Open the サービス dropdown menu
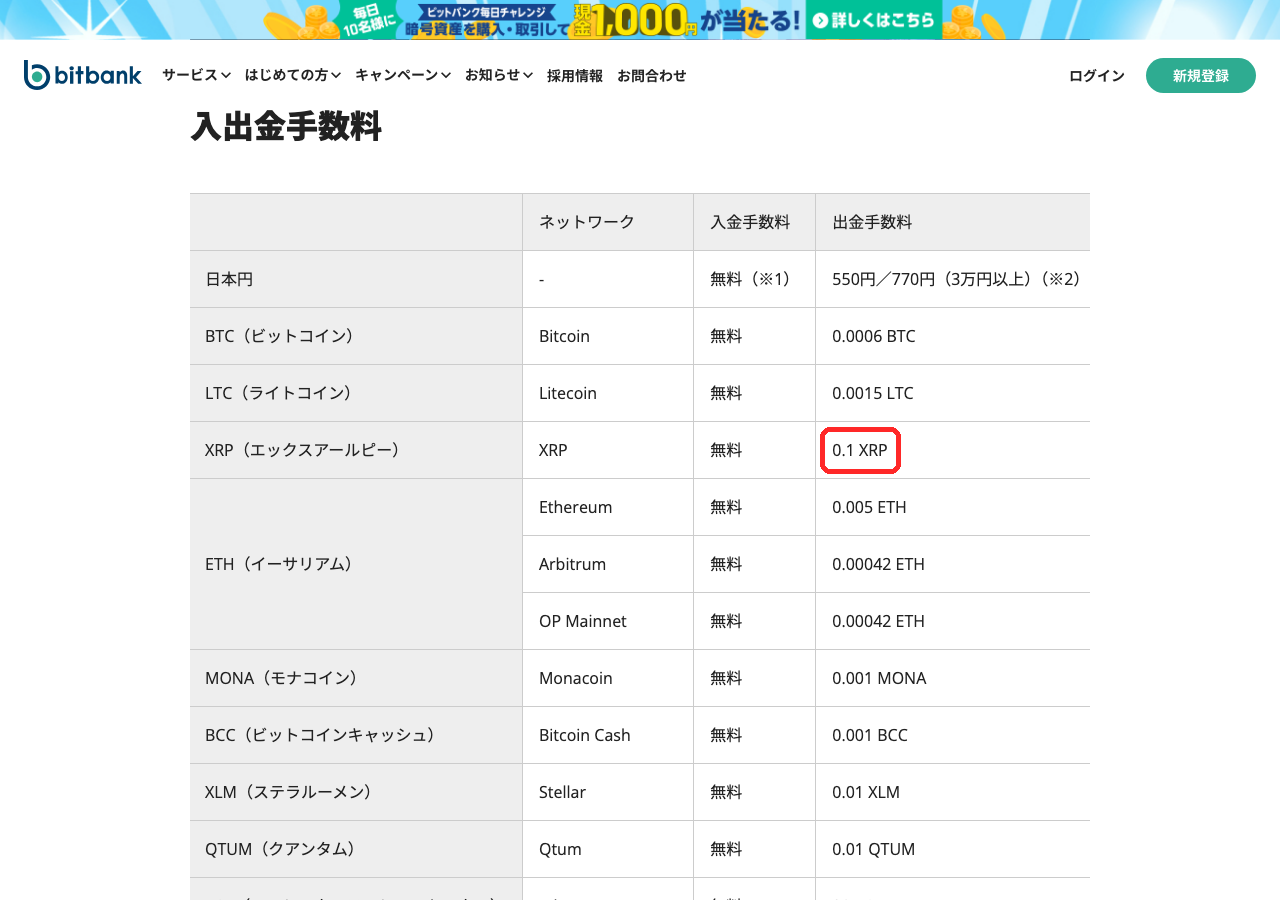 pyautogui.click(x=197, y=75)
